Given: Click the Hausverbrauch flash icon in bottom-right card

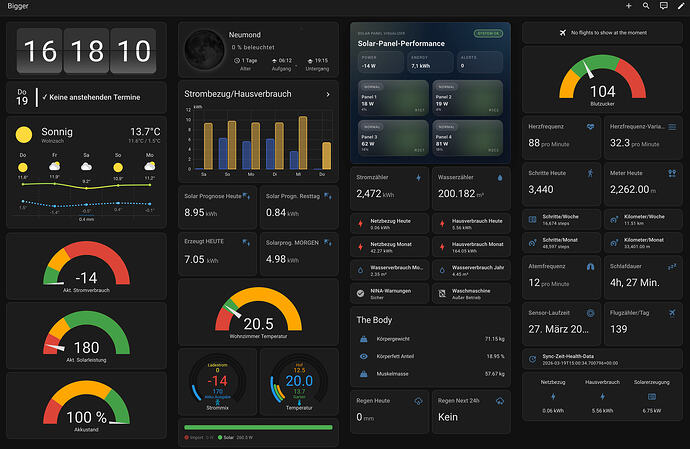Looking at the screenshot, I should (x=602, y=397).
